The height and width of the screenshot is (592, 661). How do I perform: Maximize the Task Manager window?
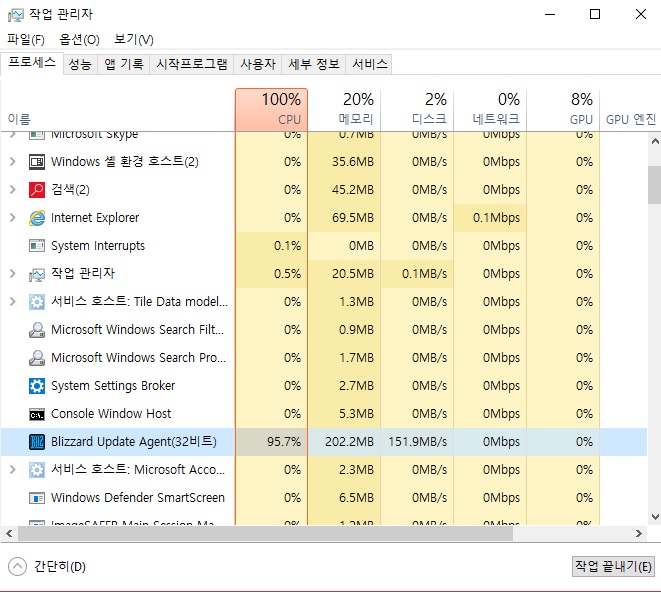click(595, 14)
